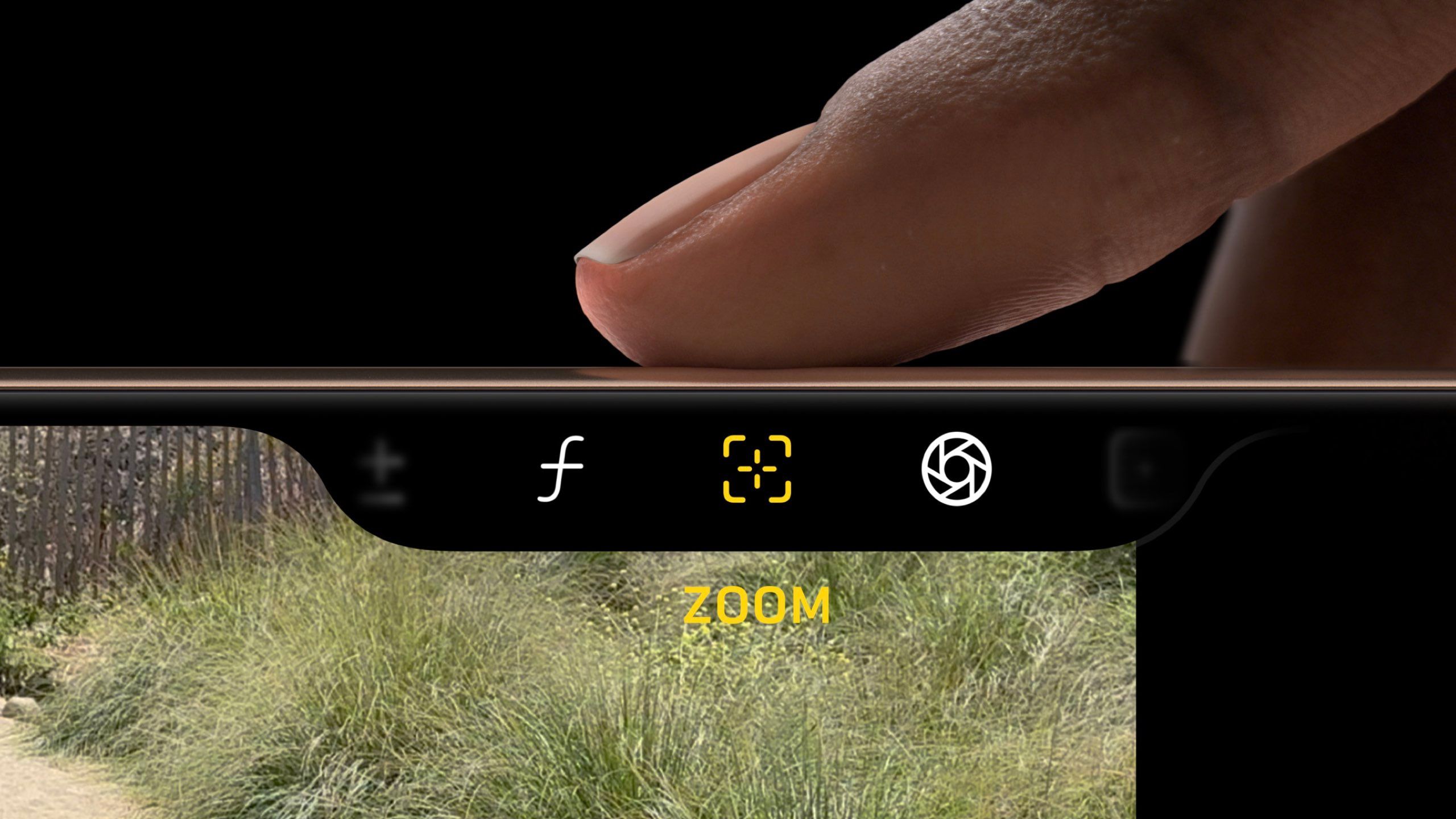This screenshot has width=1456, height=819.
Task: Enable the crosshair targeting reticle
Action: pyautogui.click(x=758, y=468)
